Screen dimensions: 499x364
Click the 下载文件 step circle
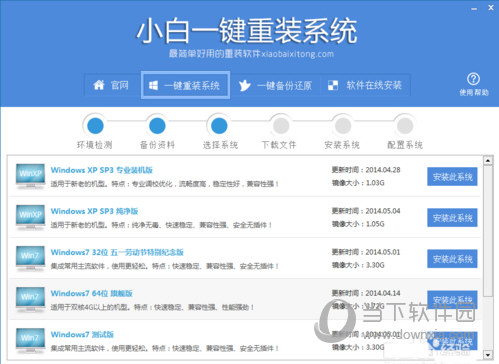pos(281,126)
